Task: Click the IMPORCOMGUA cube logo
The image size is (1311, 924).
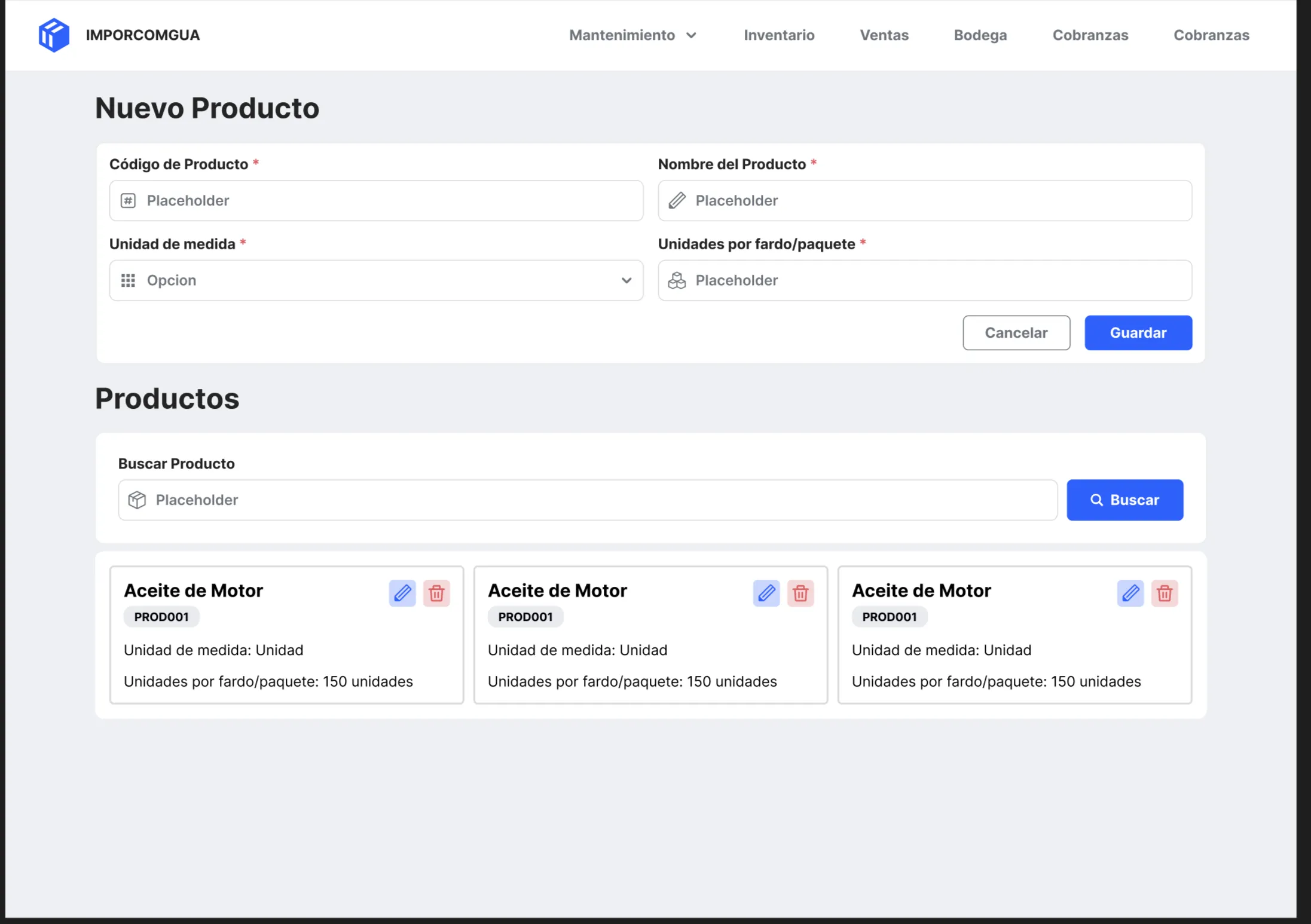Action: point(54,35)
